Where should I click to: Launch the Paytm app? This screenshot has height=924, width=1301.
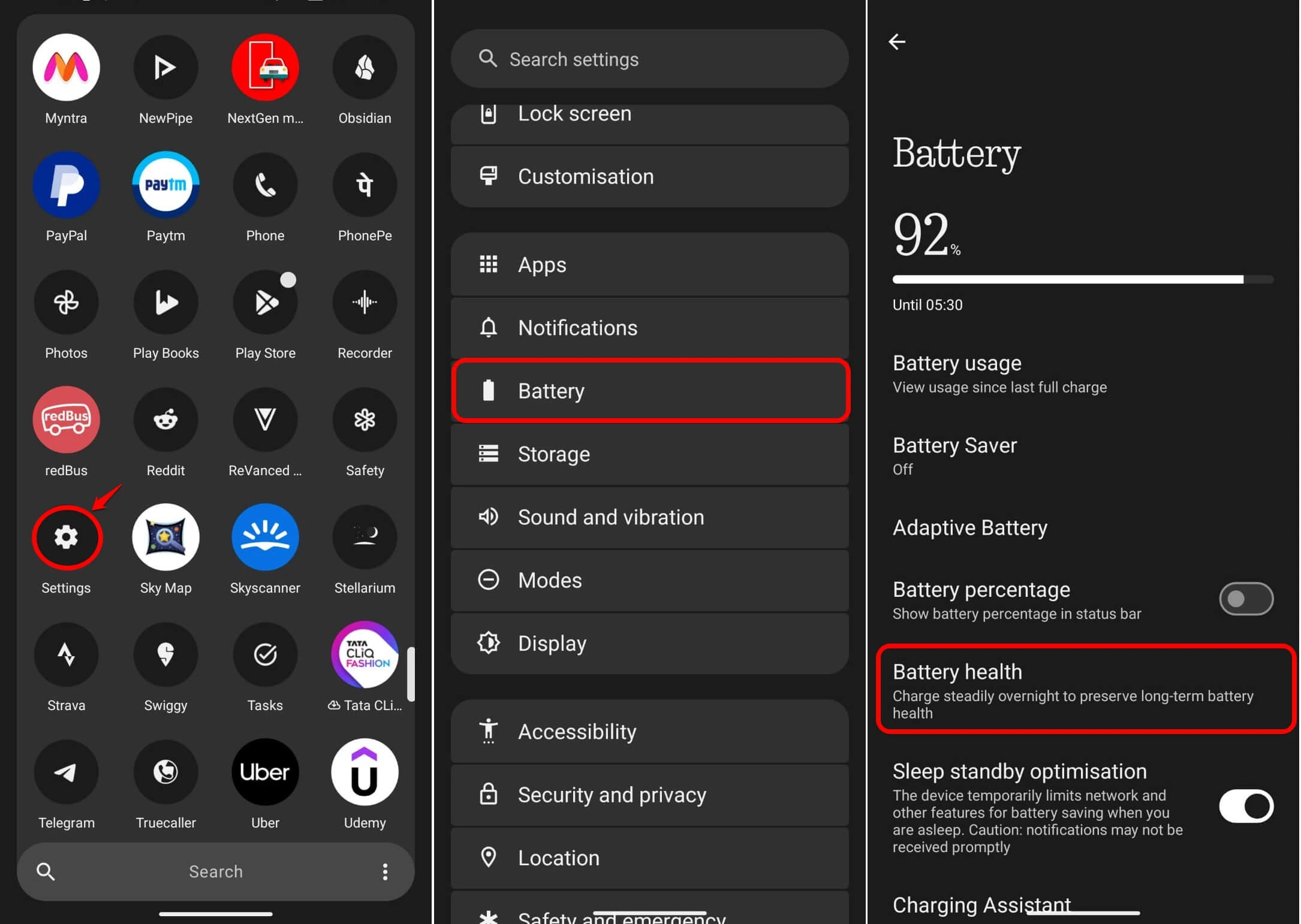[x=165, y=185]
